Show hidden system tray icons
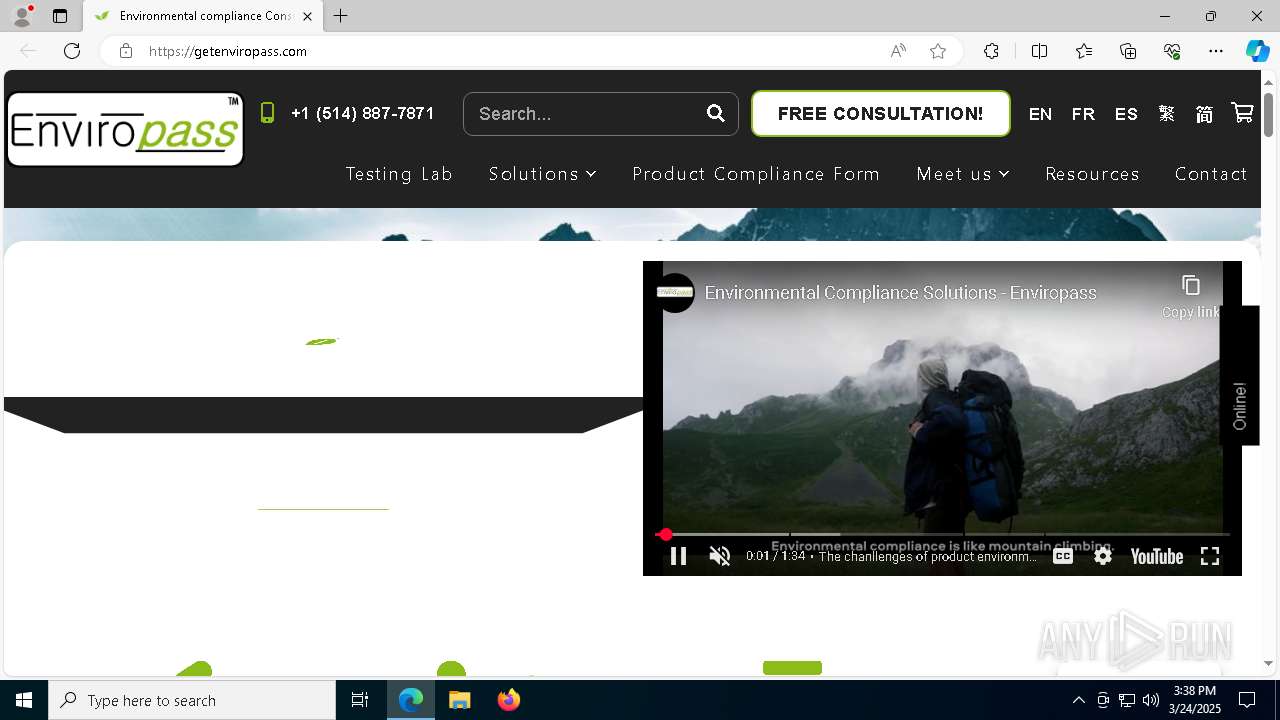 [1078, 700]
